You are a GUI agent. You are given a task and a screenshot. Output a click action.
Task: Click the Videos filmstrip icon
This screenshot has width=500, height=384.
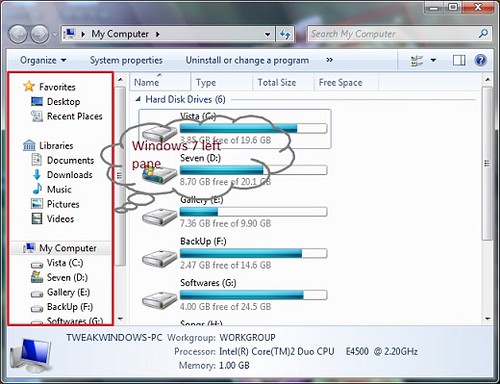pyautogui.click(x=37, y=219)
